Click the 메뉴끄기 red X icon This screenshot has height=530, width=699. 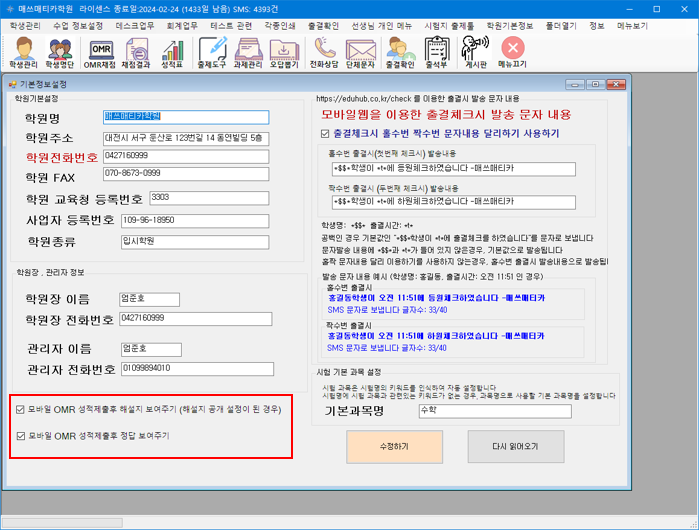point(513,53)
